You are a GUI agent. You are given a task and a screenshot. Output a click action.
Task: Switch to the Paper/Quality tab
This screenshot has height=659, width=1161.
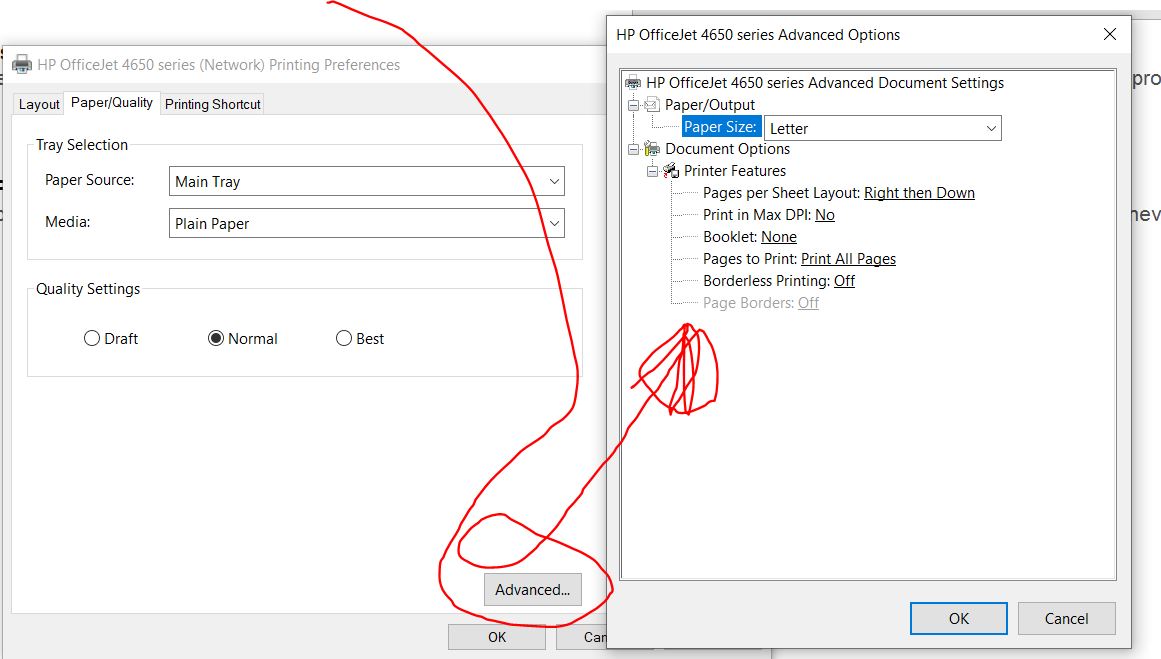click(x=112, y=102)
